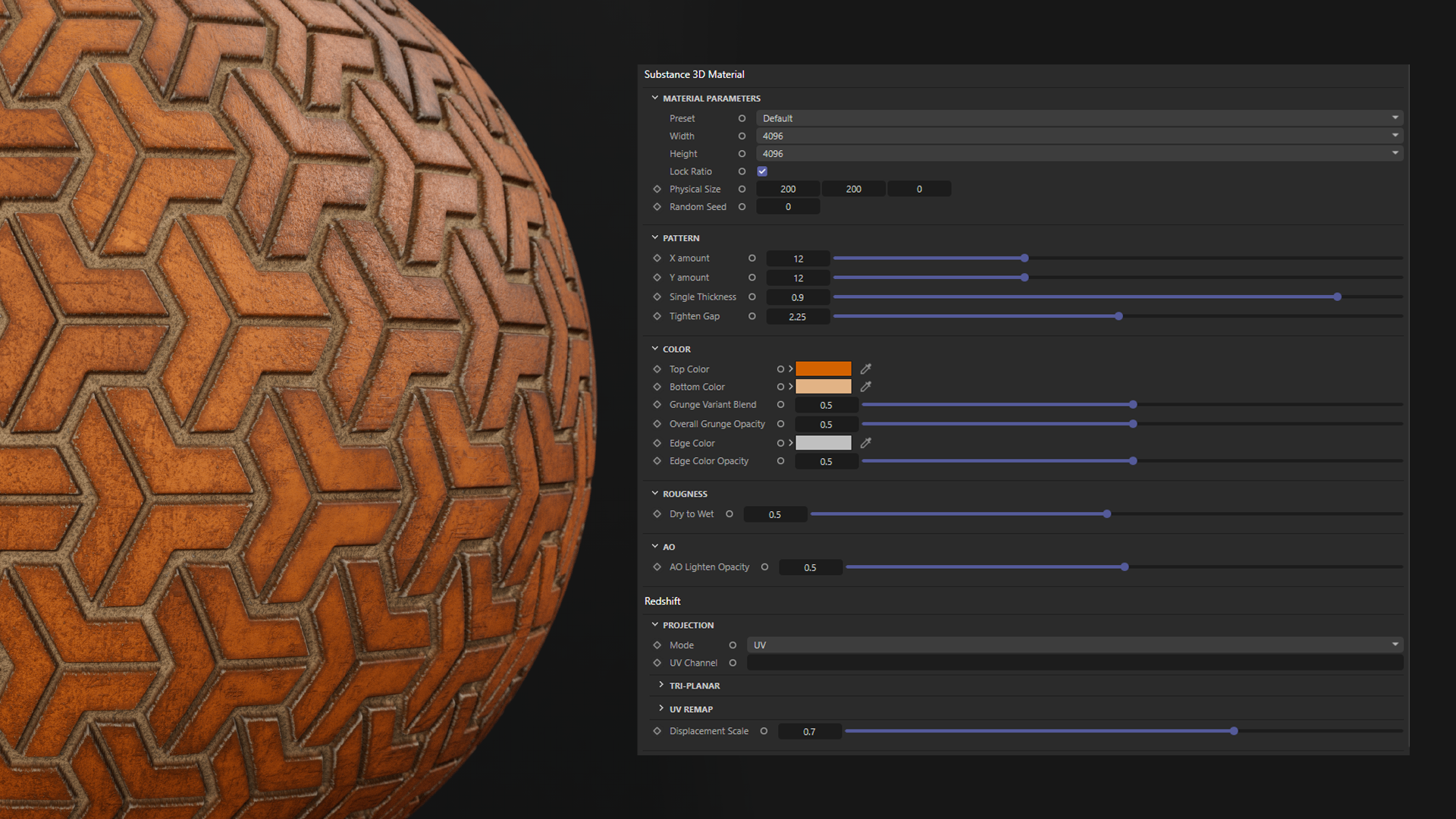
Task: Expand the TRI-PLANAR section
Action: tap(661, 685)
